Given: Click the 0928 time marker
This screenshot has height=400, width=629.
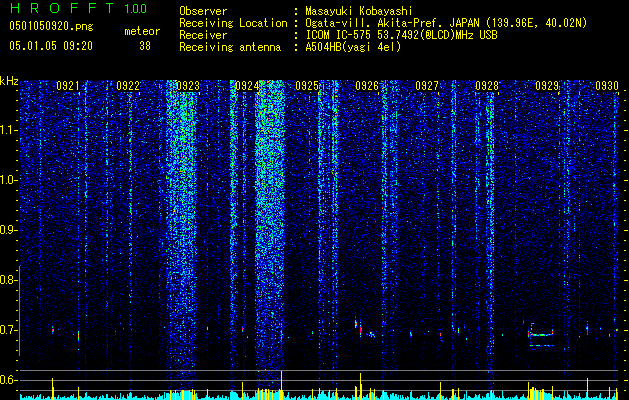Looking at the screenshot, I should (x=487, y=86).
